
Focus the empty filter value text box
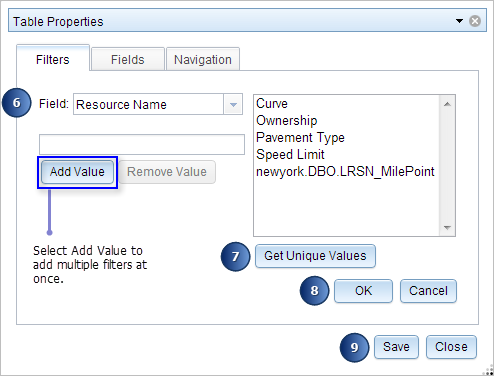tap(142, 144)
